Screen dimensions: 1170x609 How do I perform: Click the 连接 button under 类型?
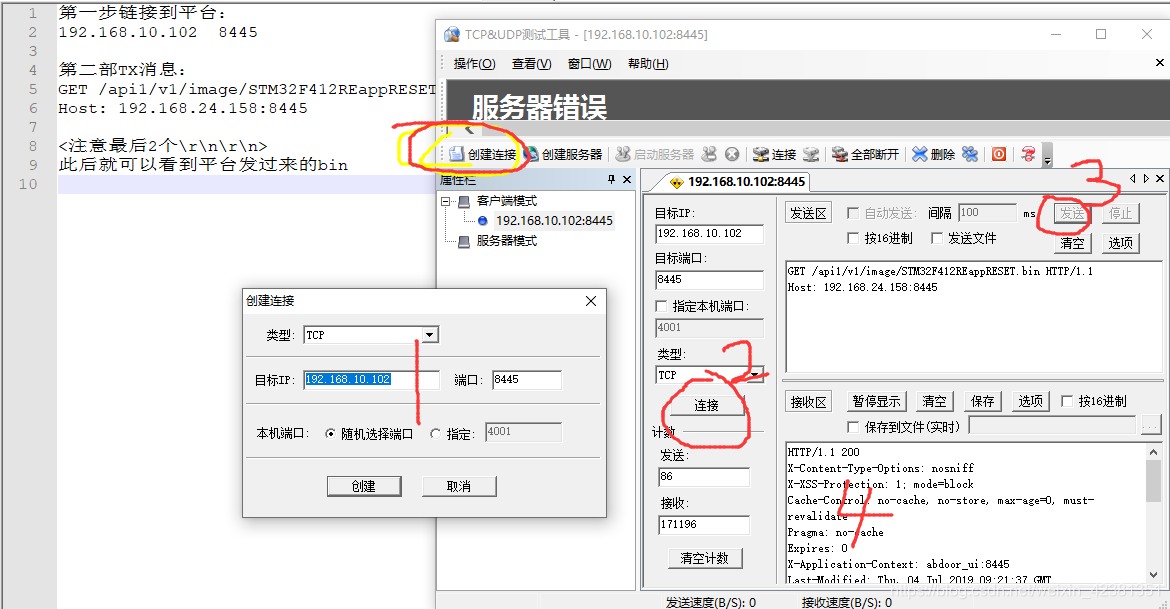707,405
